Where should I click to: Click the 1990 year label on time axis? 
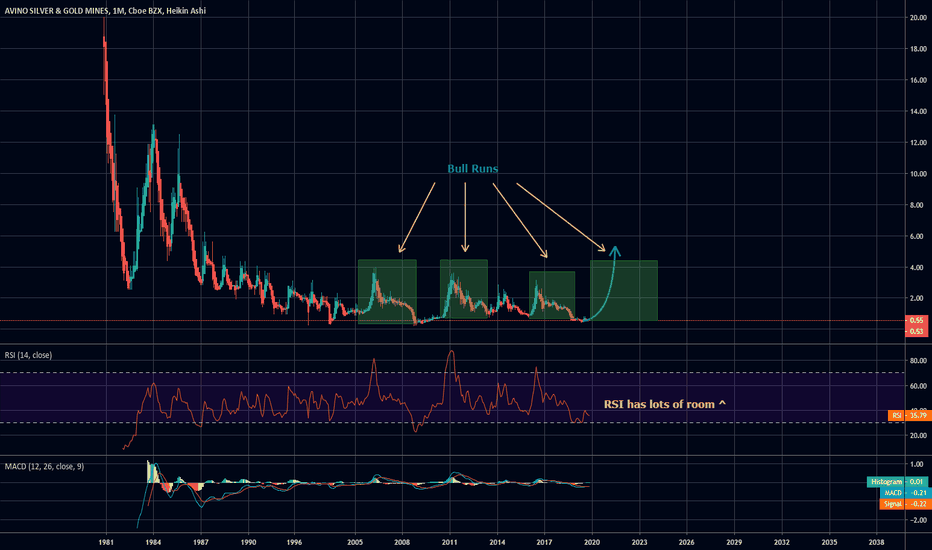coord(248,542)
